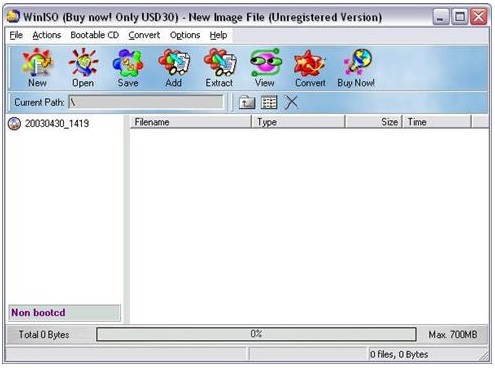This screenshot has height=368, width=495.
Task: Sort by the Type column header
Action: pyautogui.click(x=298, y=122)
